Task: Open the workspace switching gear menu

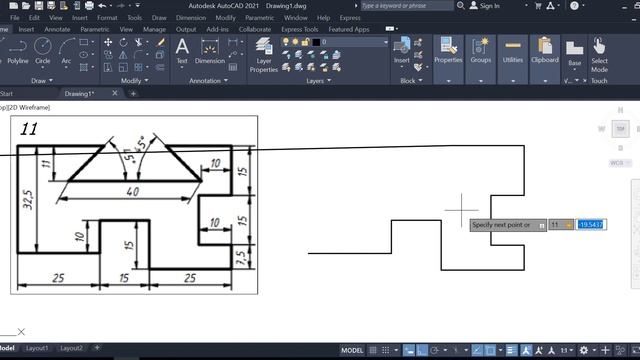Action: [584, 350]
